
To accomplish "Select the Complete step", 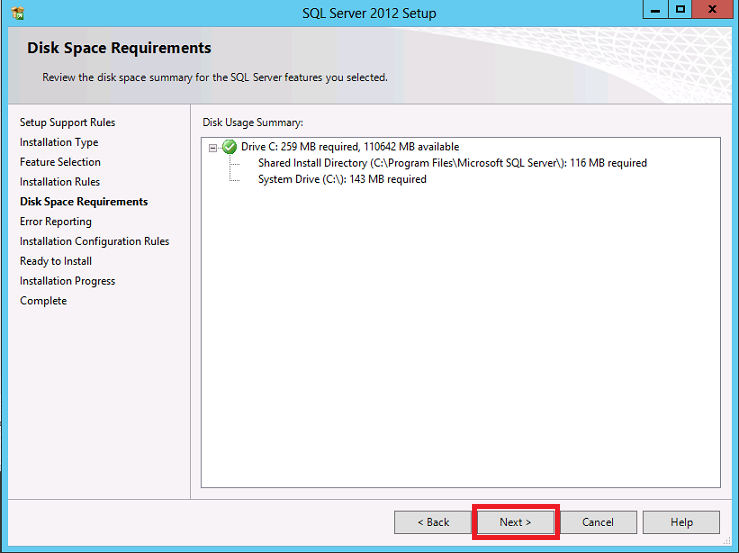I will (43, 301).
